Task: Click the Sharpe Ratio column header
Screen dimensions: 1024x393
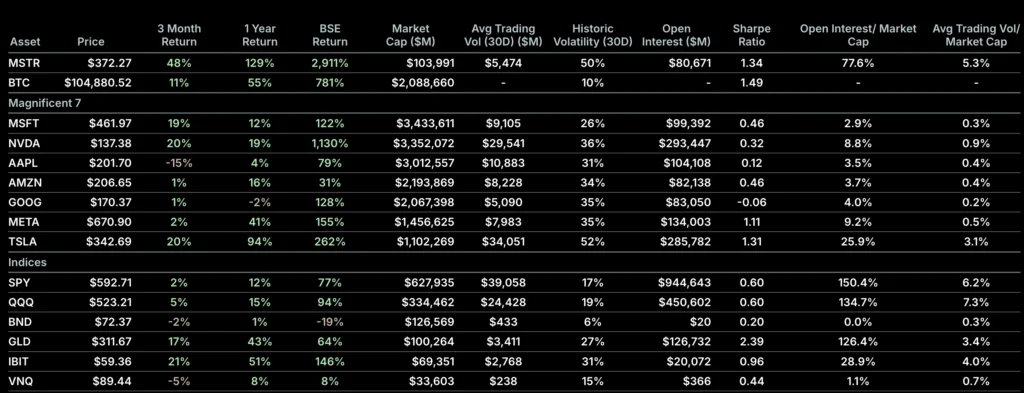Action: (751, 35)
